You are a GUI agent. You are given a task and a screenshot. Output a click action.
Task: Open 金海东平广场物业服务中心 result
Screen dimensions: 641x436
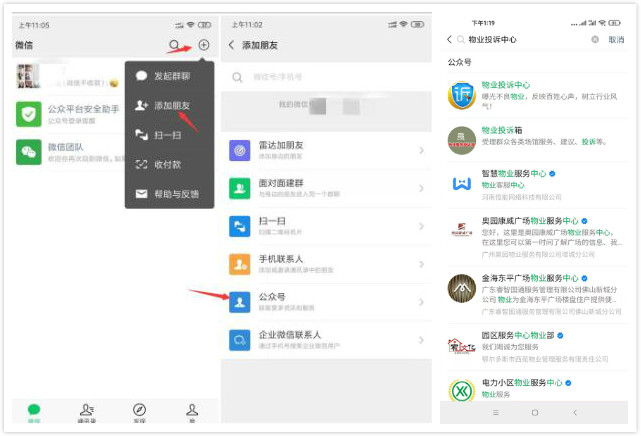tap(536, 295)
